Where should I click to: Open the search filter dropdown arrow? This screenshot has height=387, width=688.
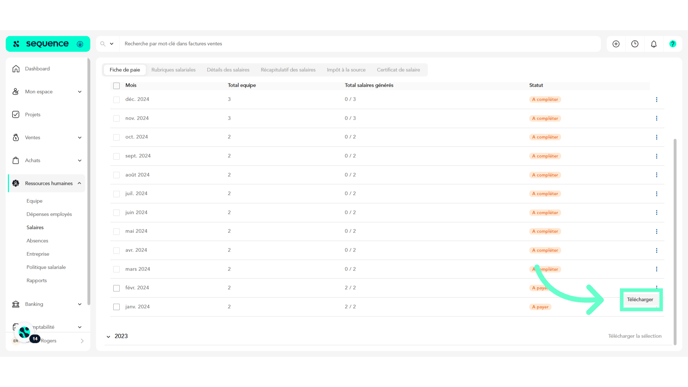111,44
